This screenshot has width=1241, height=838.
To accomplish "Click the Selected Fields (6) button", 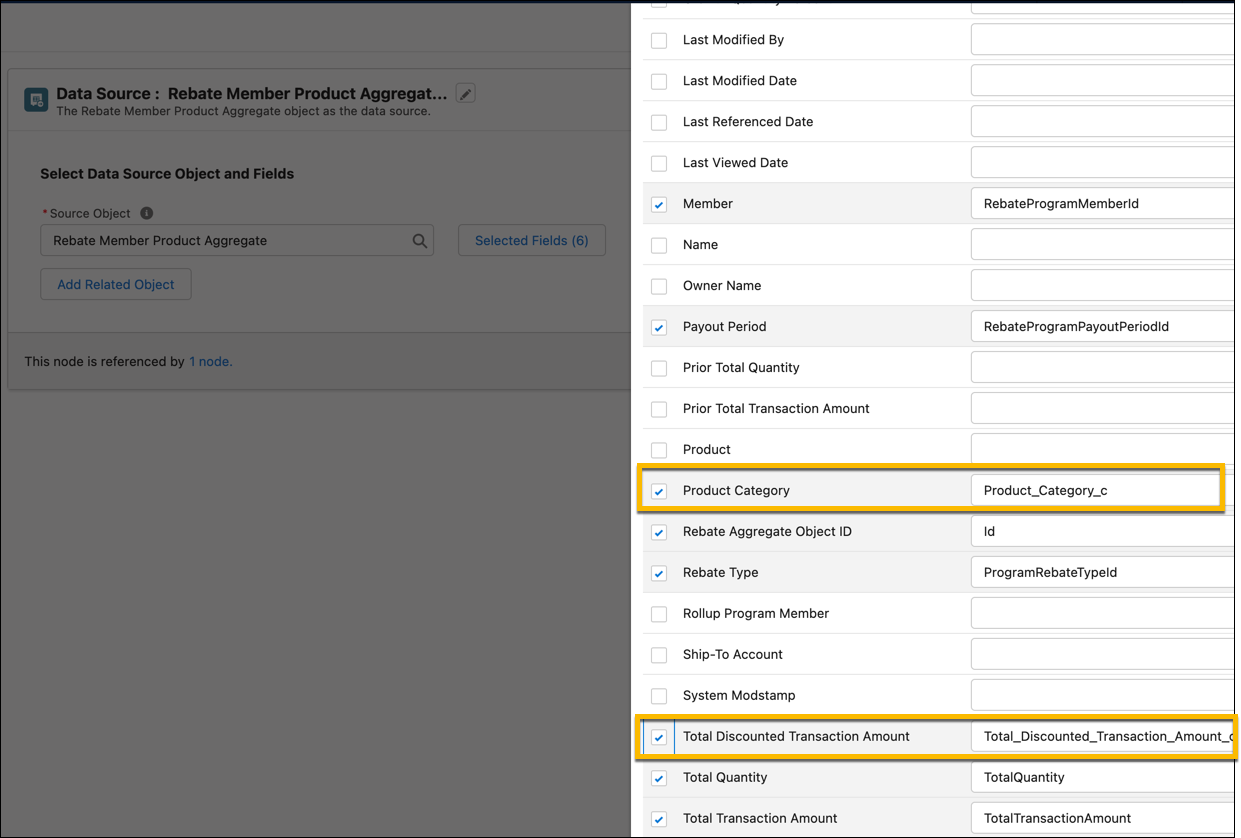I will pyautogui.click(x=531, y=240).
